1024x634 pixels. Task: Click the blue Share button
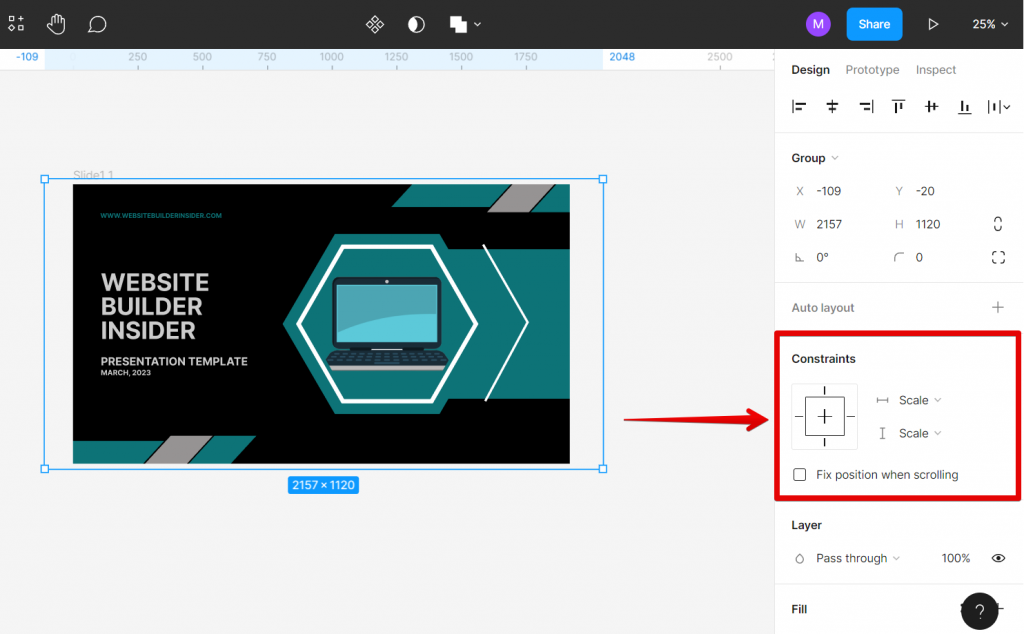pyautogui.click(x=874, y=24)
